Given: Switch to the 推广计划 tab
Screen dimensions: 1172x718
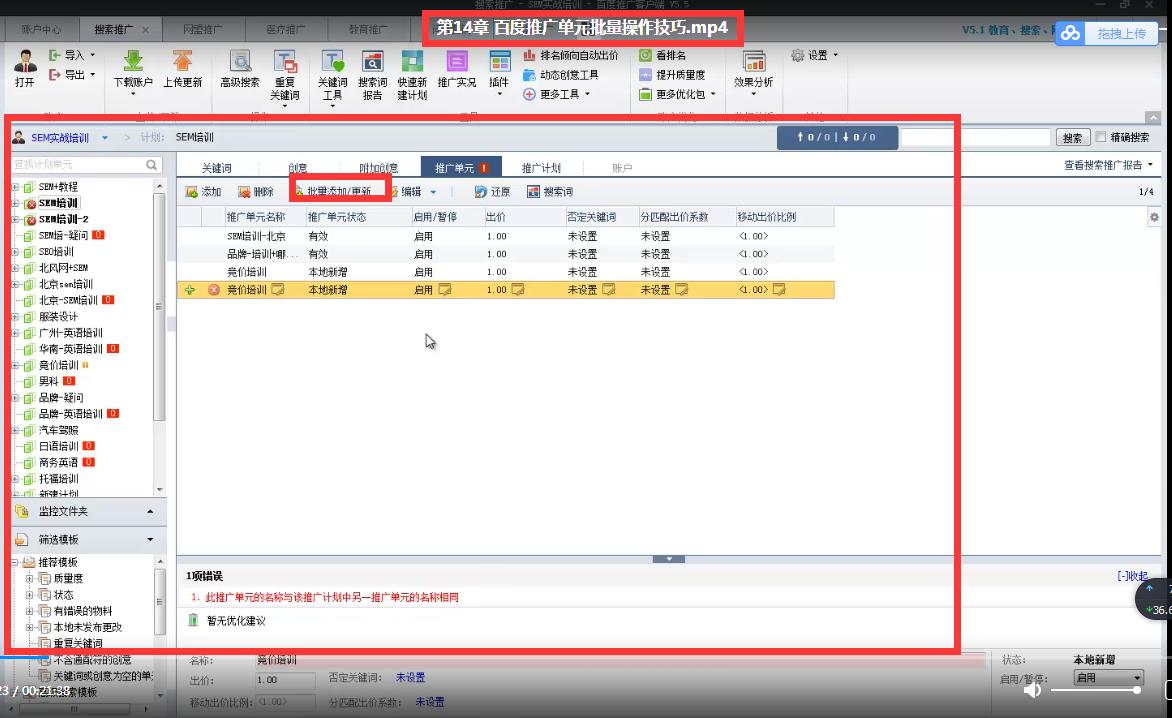Looking at the screenshot, I should click(x=541, y=168).
